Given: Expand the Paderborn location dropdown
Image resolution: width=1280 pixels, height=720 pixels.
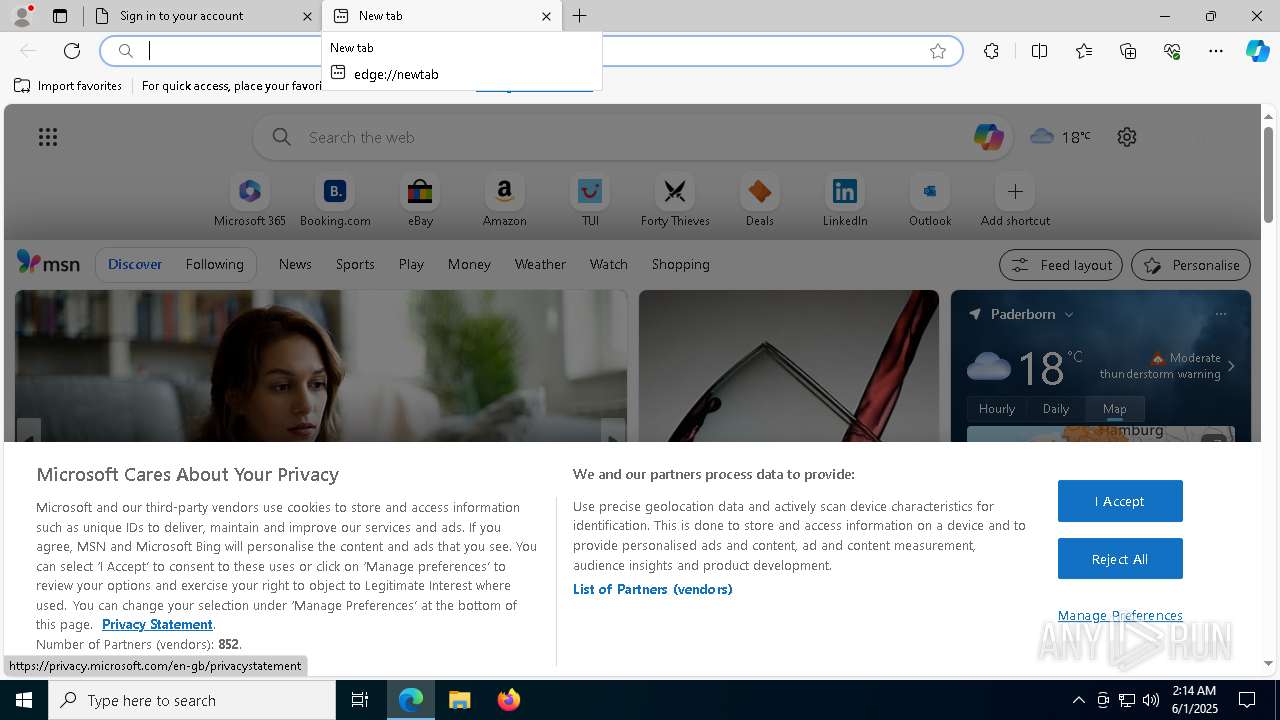Looking at the screenshot, I should 1069,314.
